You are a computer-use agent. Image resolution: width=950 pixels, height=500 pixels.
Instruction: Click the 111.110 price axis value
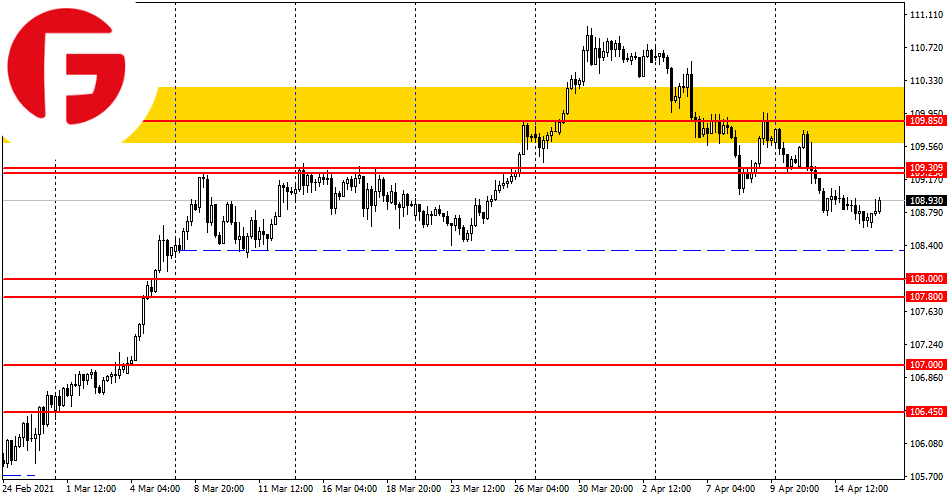925,15
